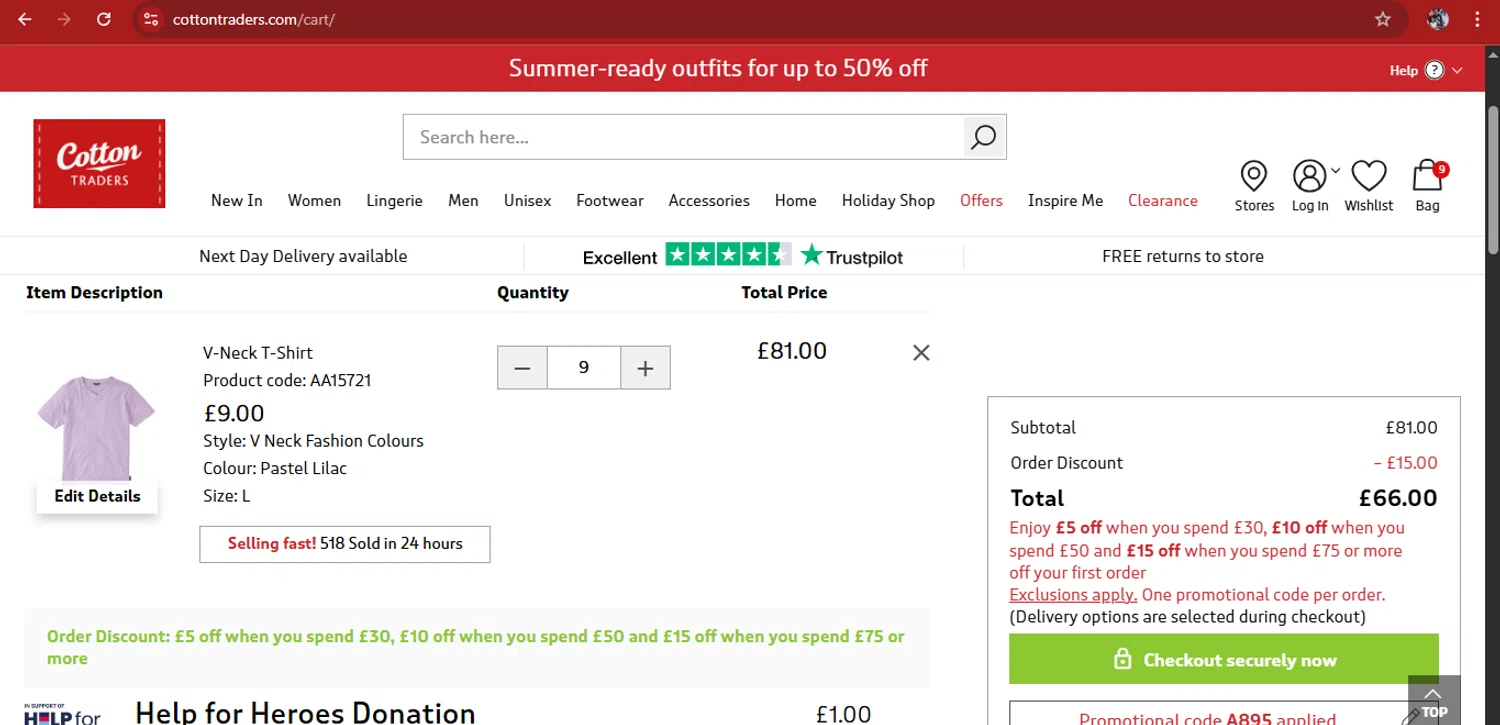
Task: Click the green Order Discount message bar
Action: pos(477,647)
